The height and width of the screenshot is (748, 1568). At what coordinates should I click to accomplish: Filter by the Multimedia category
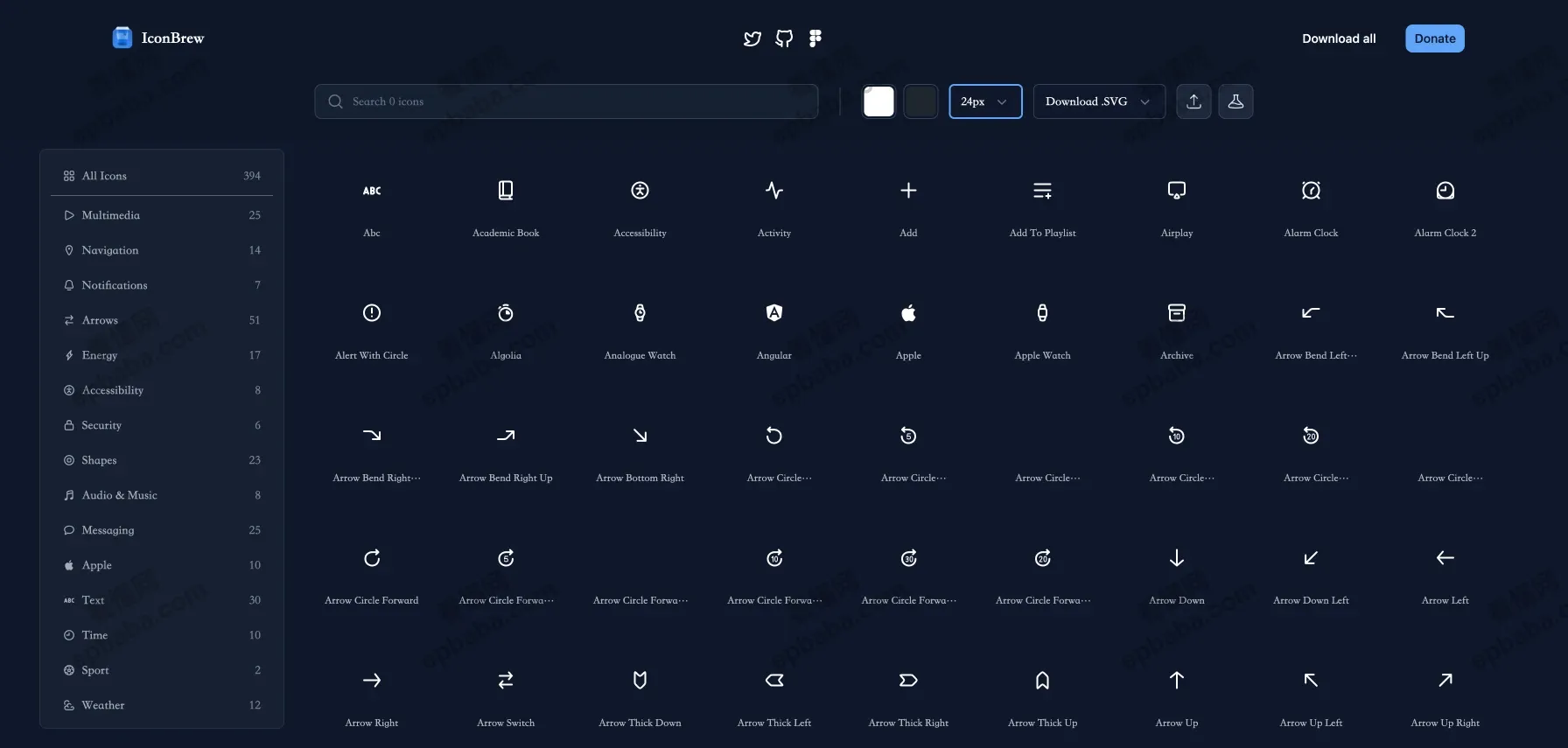[162, 215]
